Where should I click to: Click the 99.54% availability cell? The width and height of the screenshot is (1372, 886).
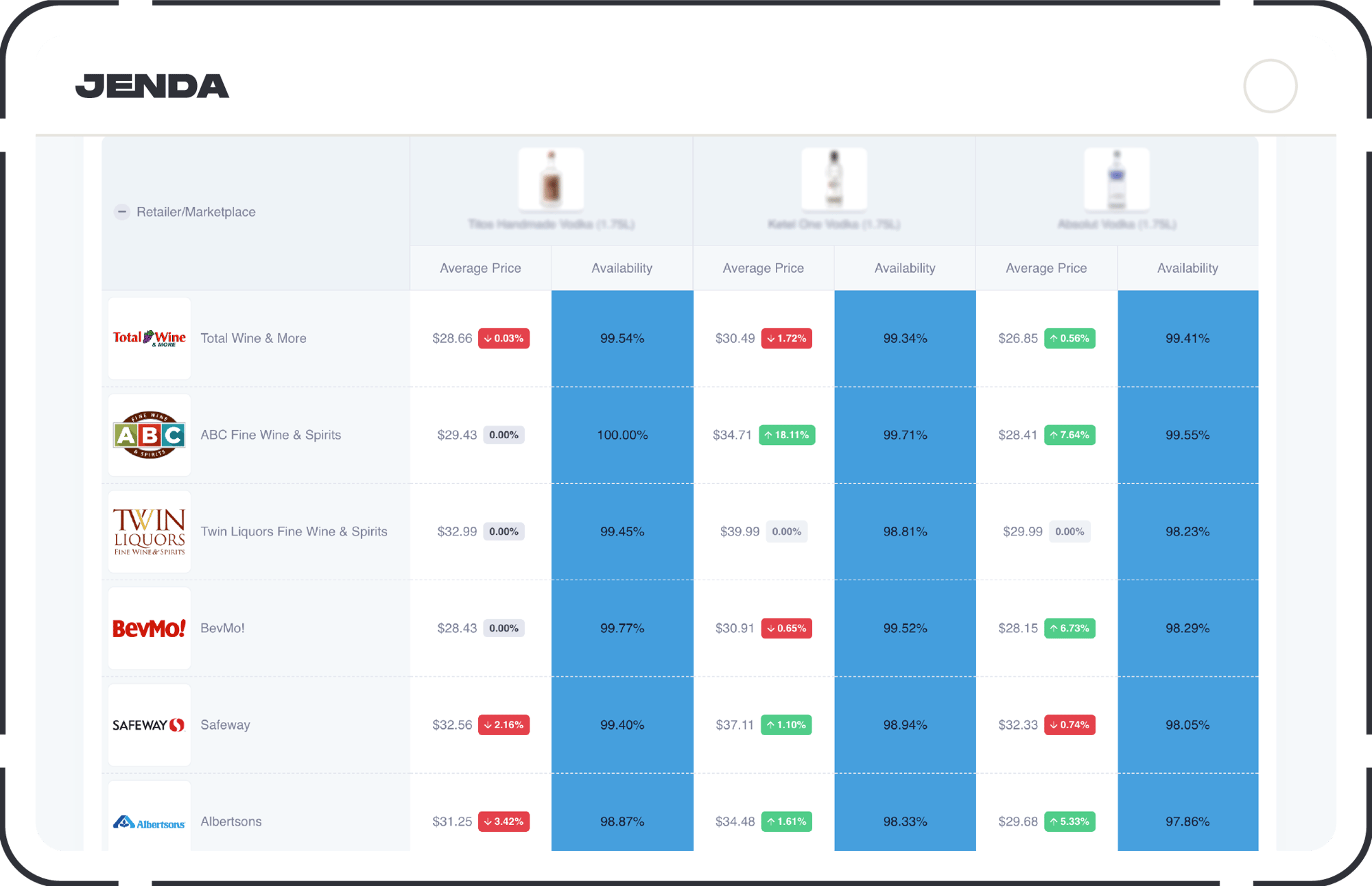pyautogui.click(x=622, y=338)
